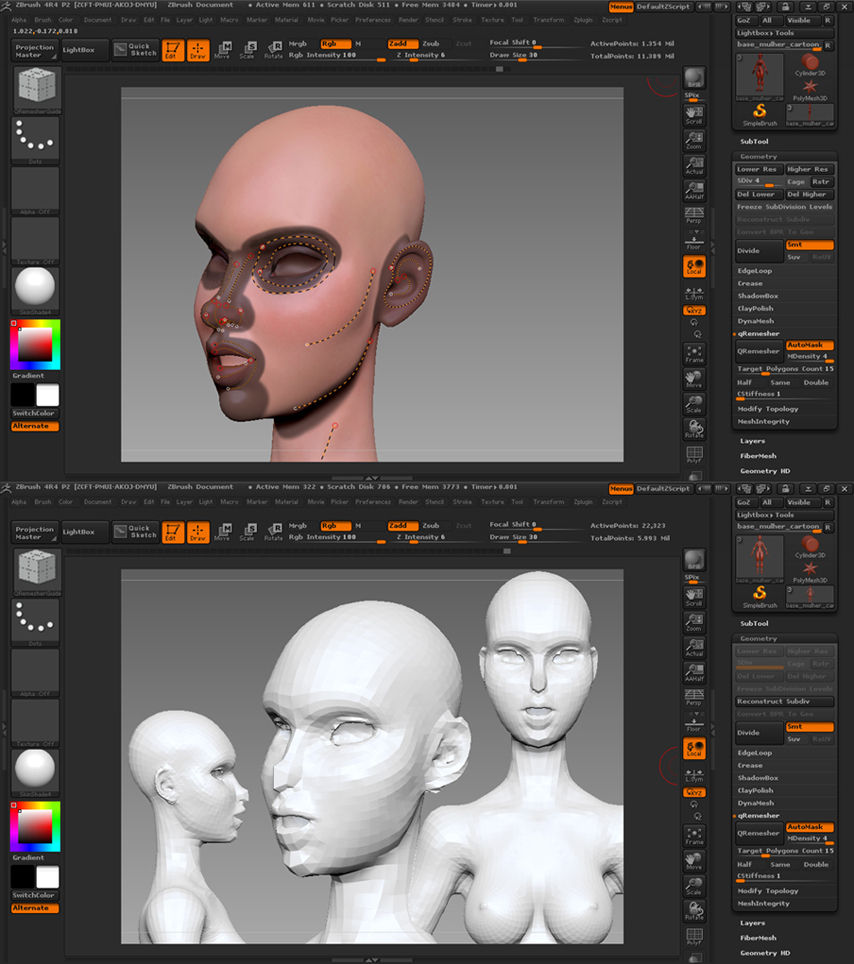Screen dimensions: 854x964
Task: Click QRemesher button in top window
Action: (x=759, y=351)
